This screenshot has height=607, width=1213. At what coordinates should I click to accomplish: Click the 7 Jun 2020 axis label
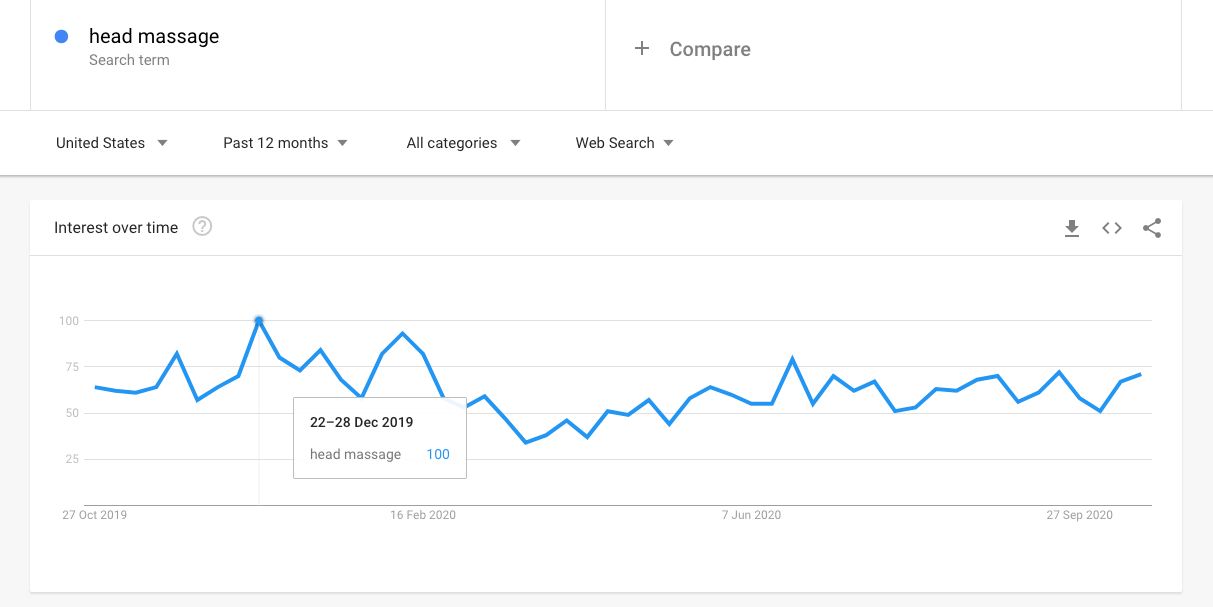pos(751,515)
